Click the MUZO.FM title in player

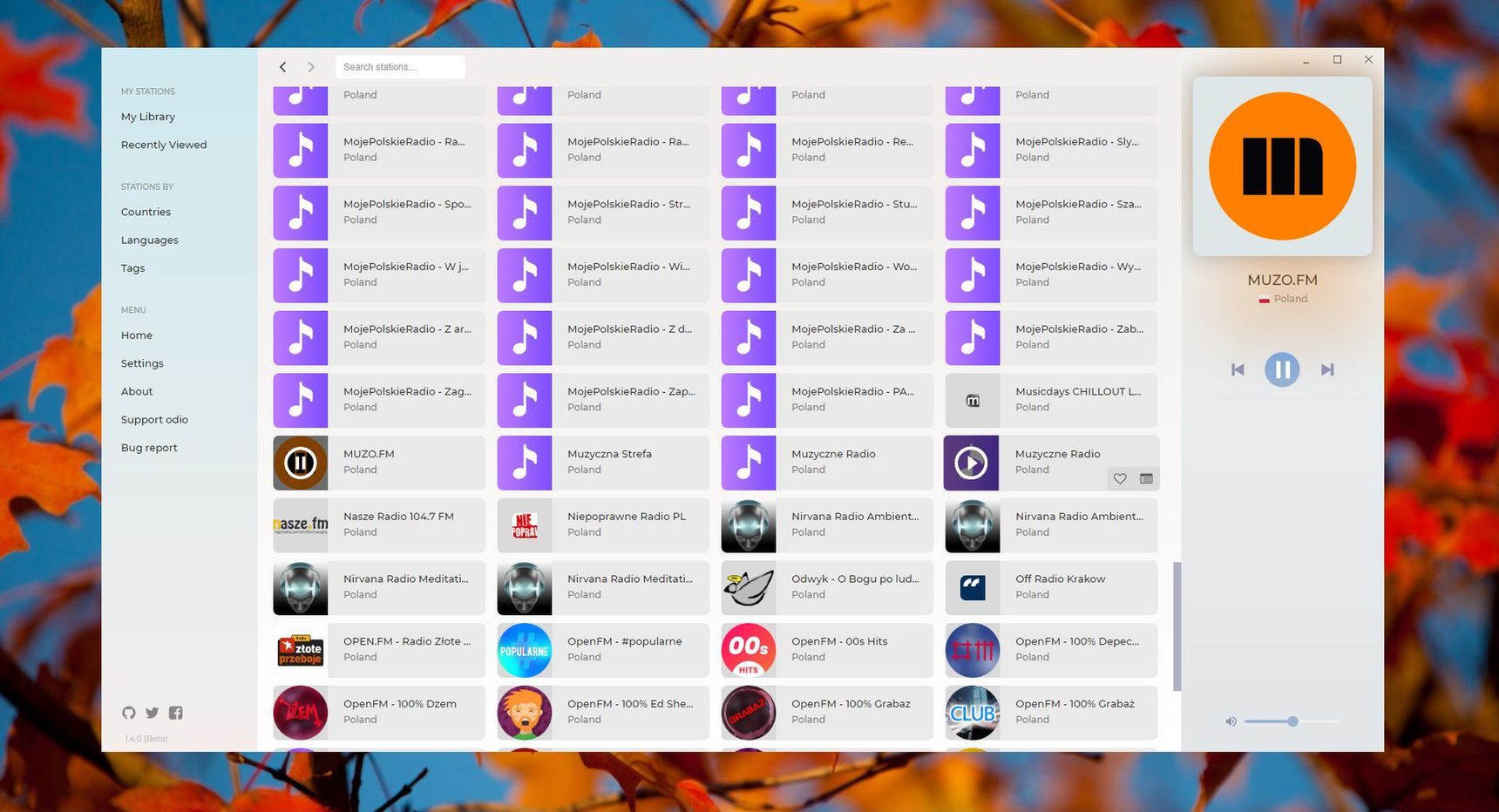pos(1282,281)
